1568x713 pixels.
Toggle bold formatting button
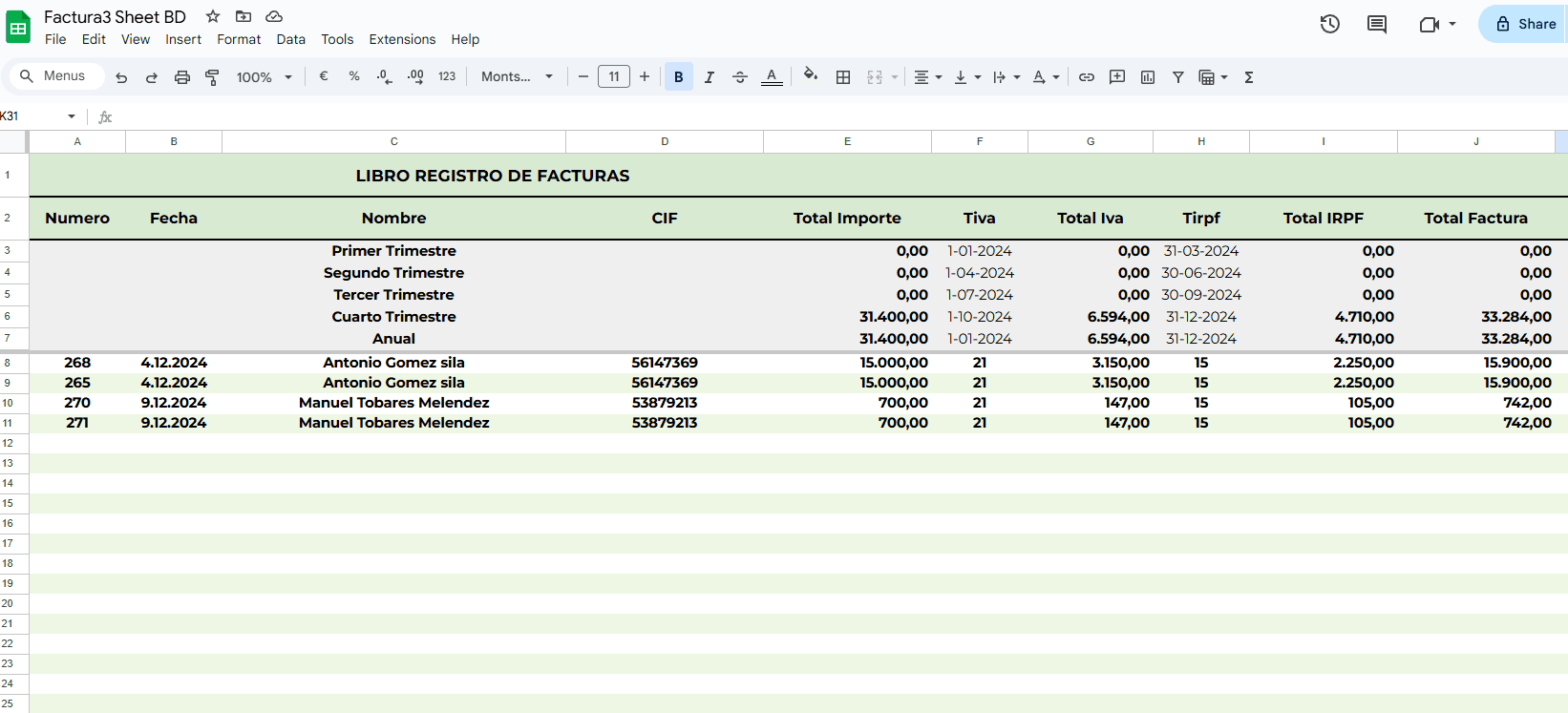679,76
